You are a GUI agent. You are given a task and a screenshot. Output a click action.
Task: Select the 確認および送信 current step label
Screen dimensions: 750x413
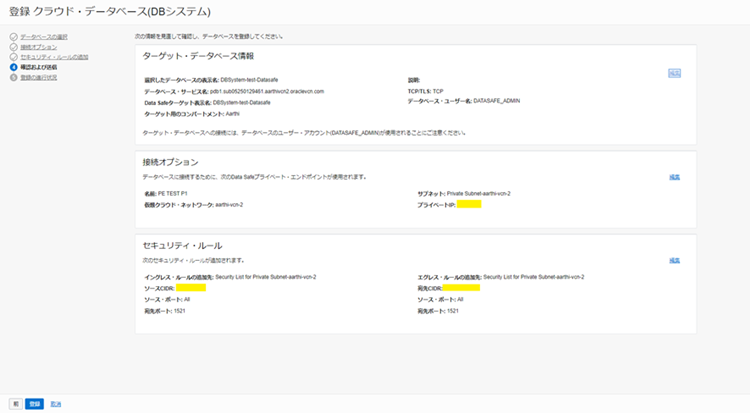pos(40,67)
